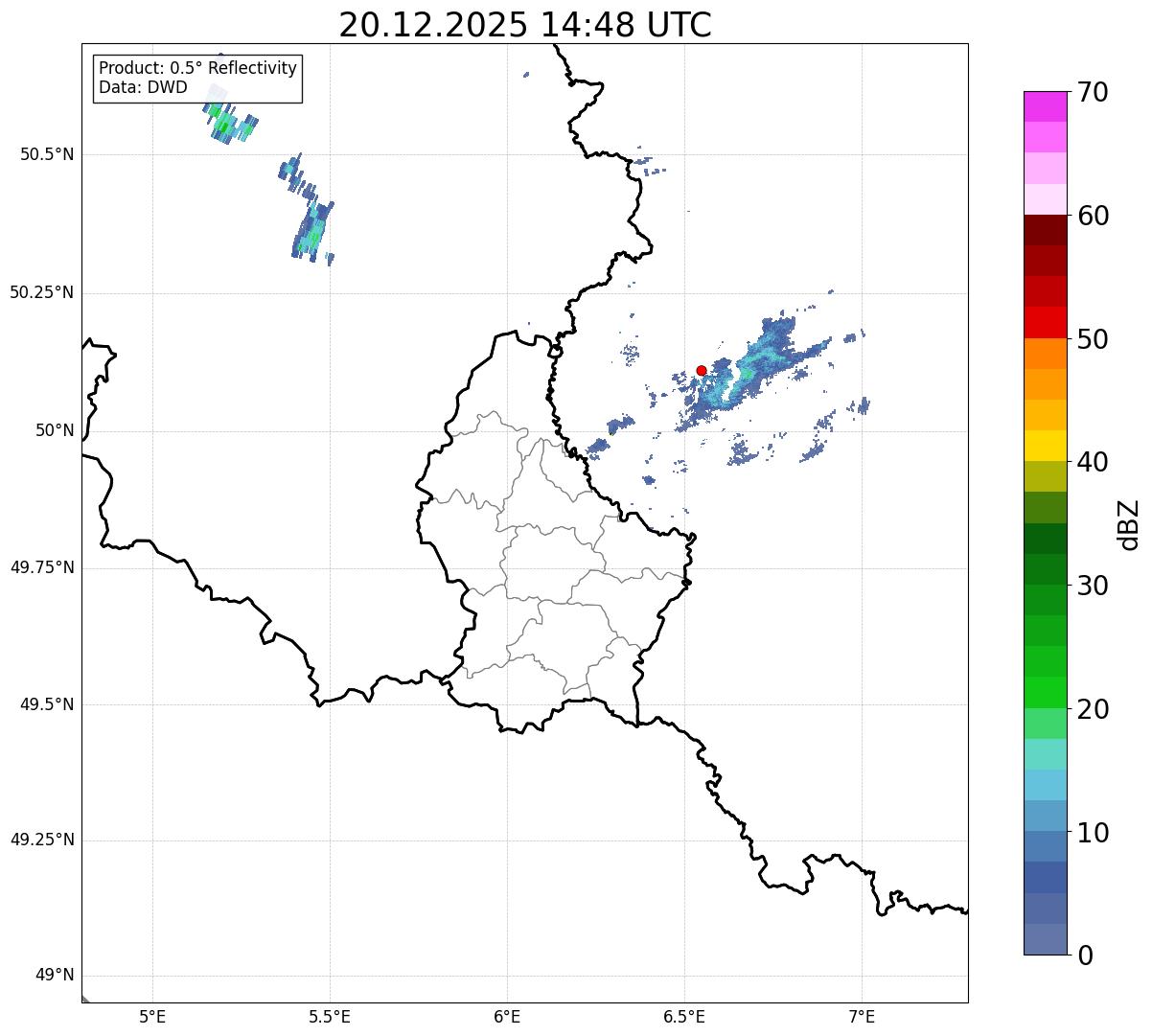This screenshot has height=1036, width=1152.
Task: Click the "7°E" longitude label
Action: pyautogui.click(x=862, y=1017)
